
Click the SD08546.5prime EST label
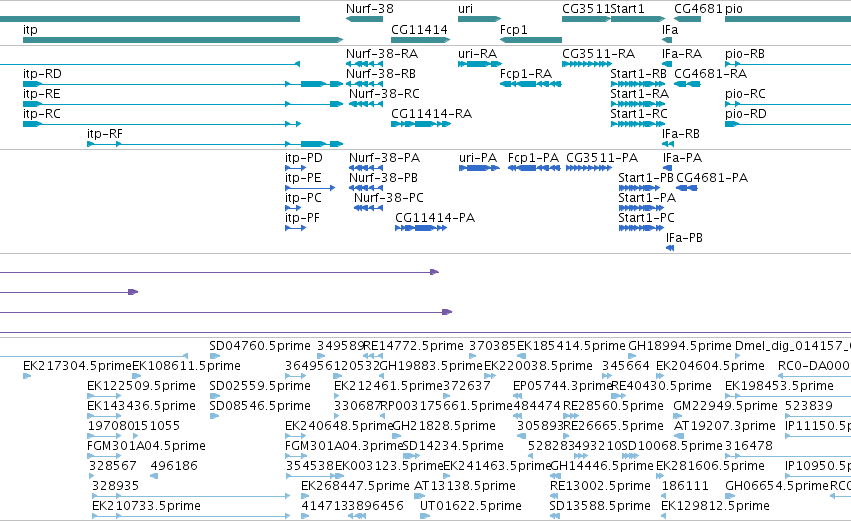tap(260, 406)
